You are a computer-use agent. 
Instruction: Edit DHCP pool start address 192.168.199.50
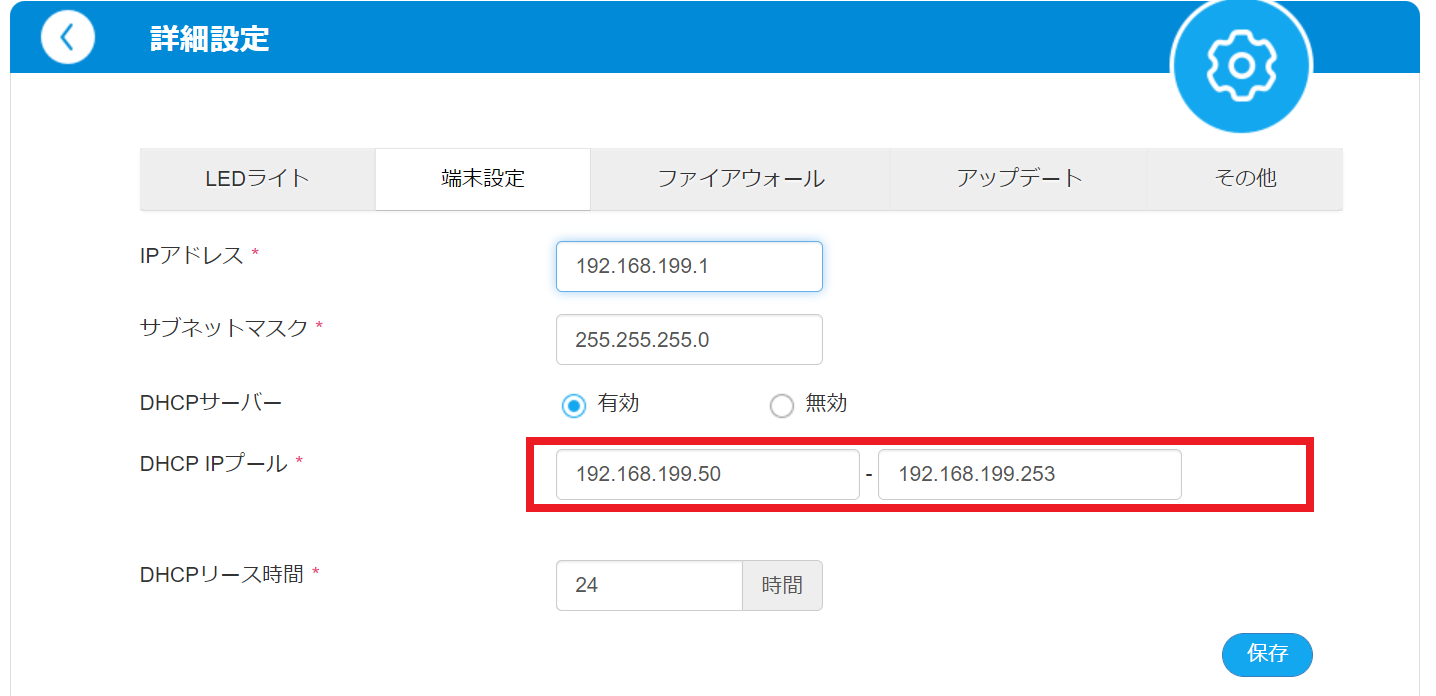pos(707,474)
